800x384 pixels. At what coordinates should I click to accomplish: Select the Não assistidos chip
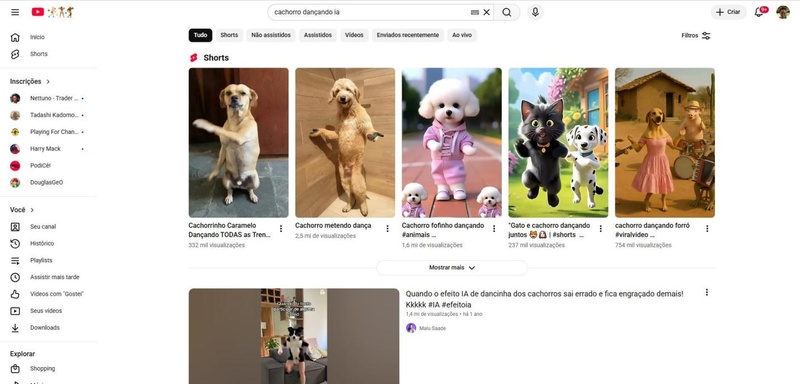(271, 35)
